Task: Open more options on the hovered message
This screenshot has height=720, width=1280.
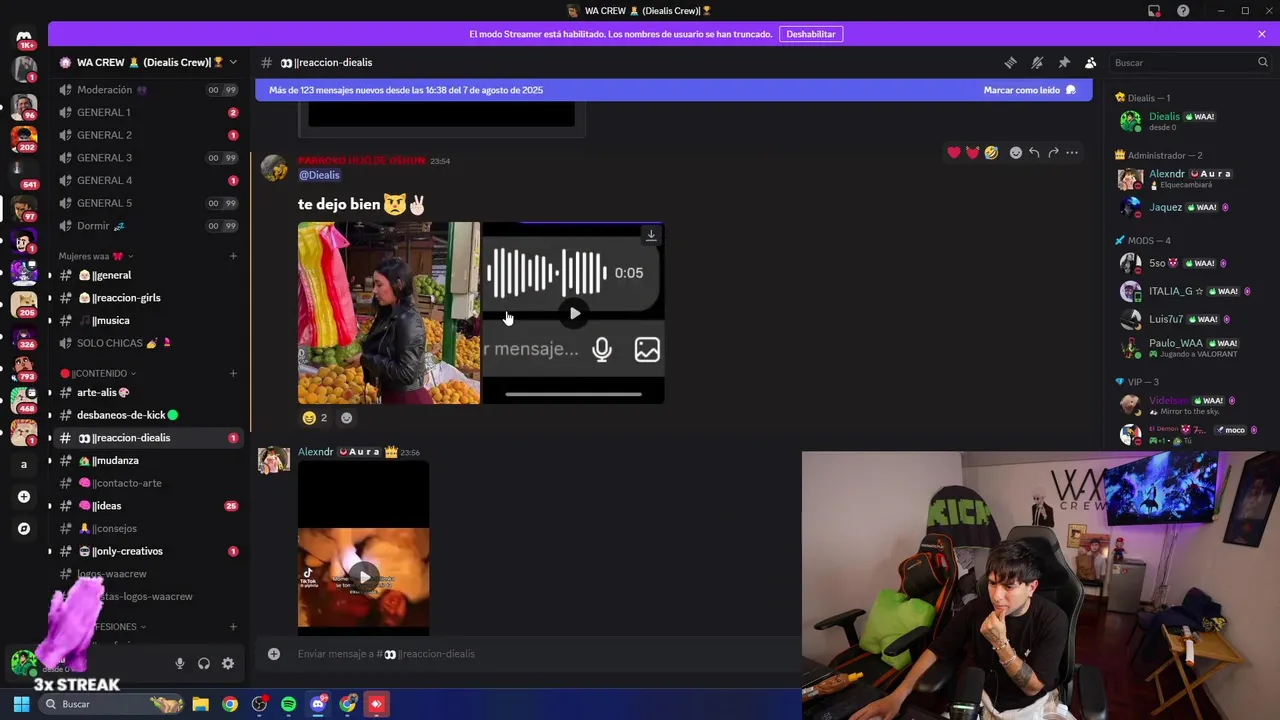Action: click(x=1072, y=153)
